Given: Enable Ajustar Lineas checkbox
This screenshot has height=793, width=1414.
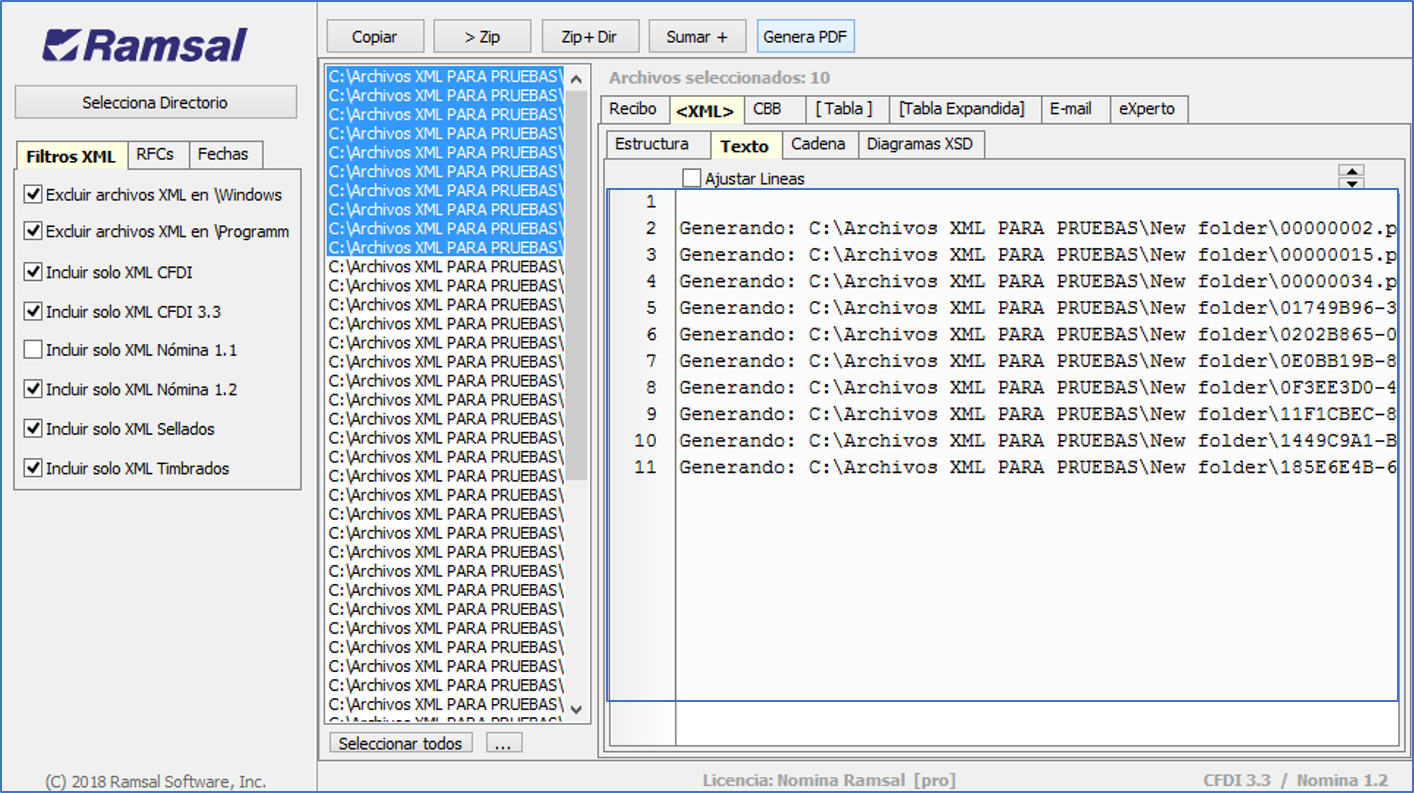Looking at the screenshot, I should pyautogui.click(x=692, y=178).
